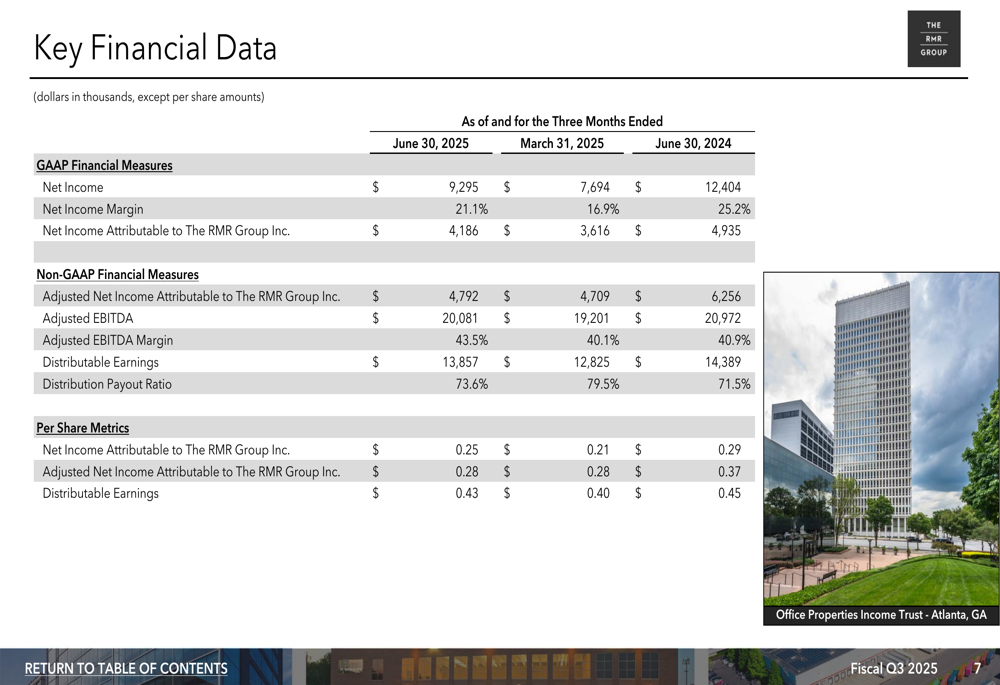Click the page number 7
Screen dimensions: 1000x685
[977, 668]
